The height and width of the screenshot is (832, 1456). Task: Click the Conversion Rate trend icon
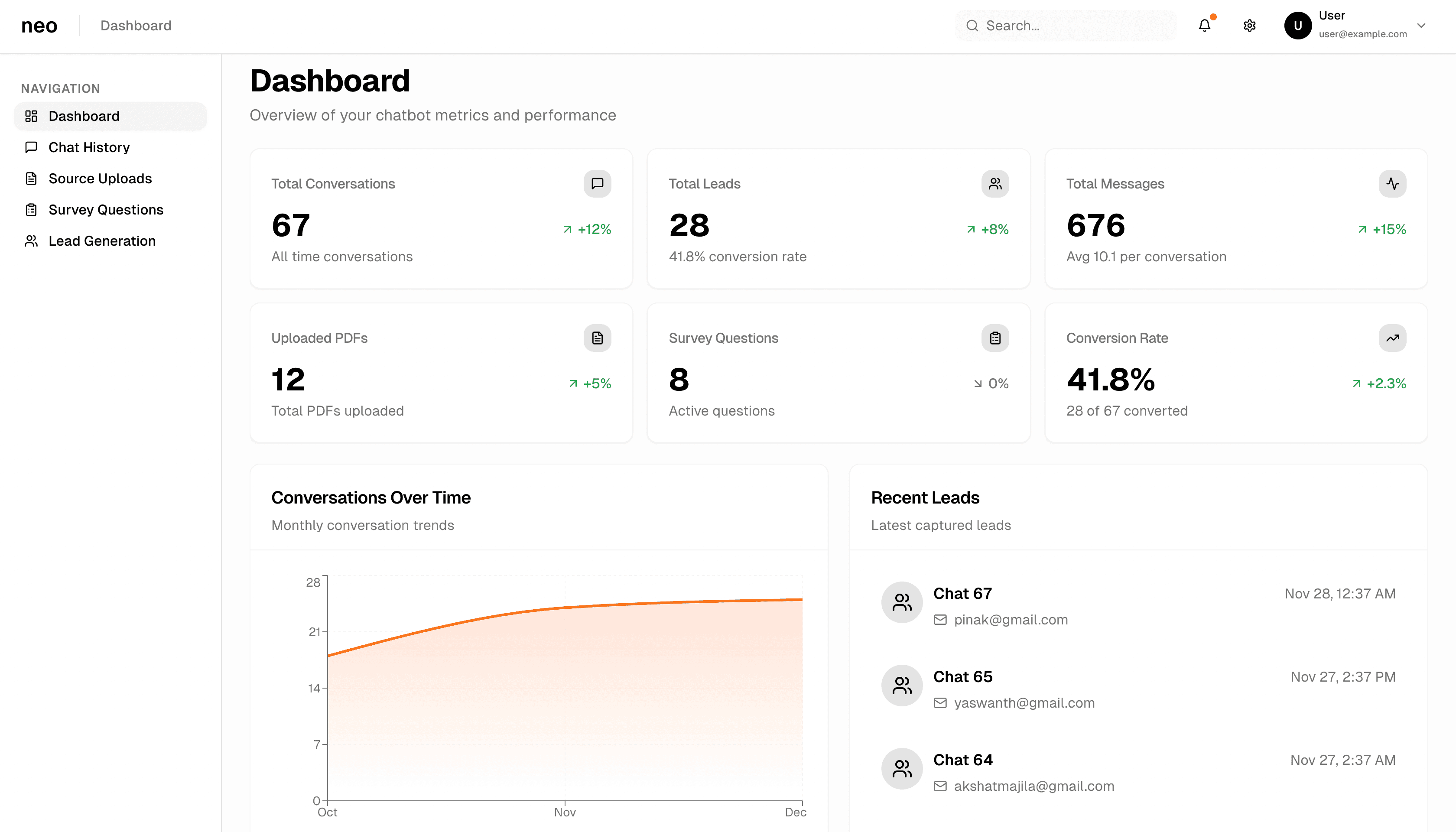point(1393,338)
